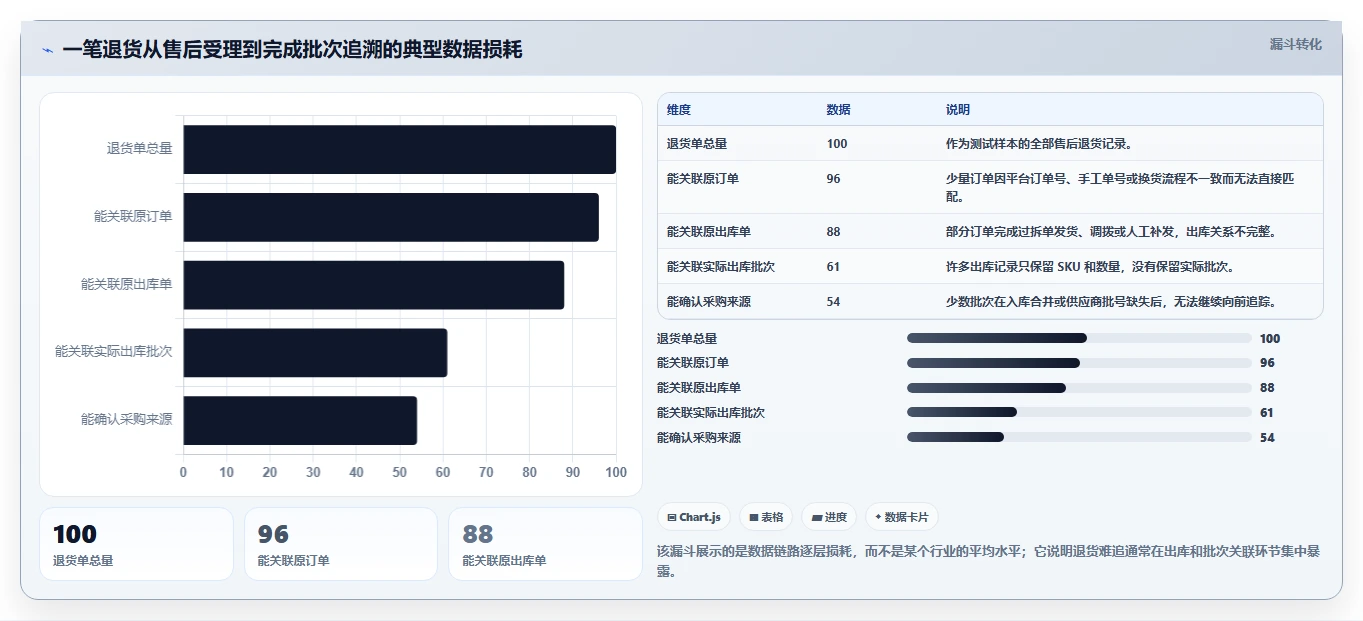Click the table value 100
The width and height of the screenshot is (1363, 621).
click(837, 144)
